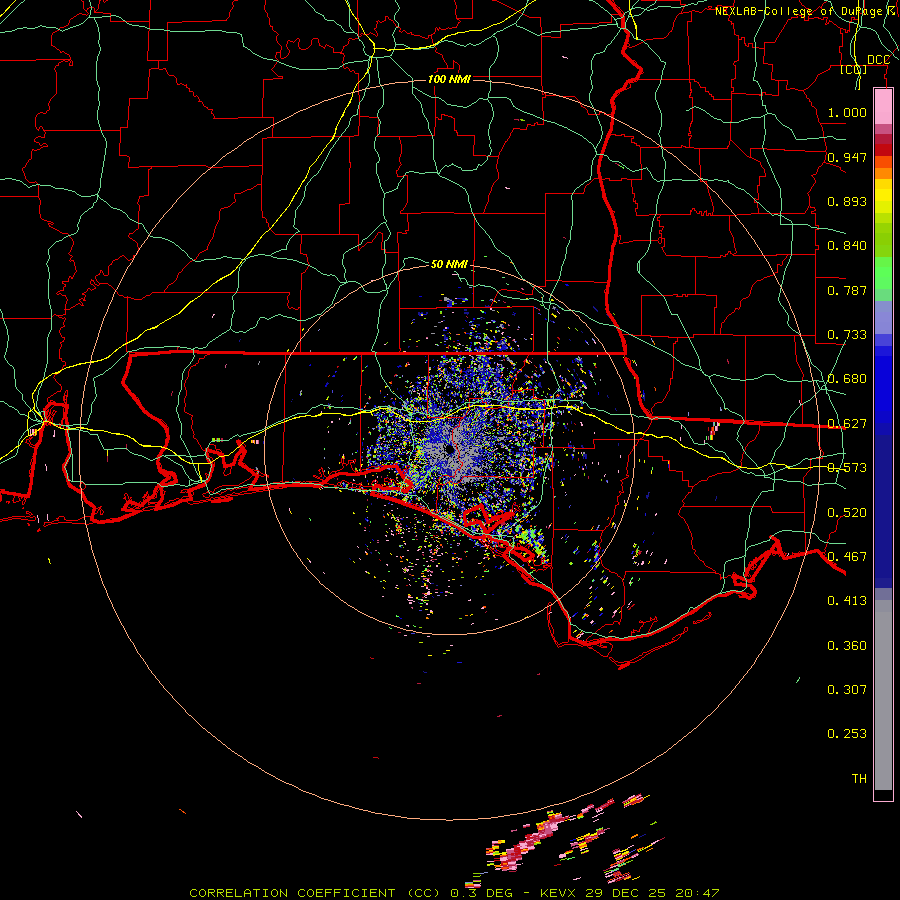Pick the gray segment of the color scale
This screenshot has width=900, height=900.
[x=883, y=695]
